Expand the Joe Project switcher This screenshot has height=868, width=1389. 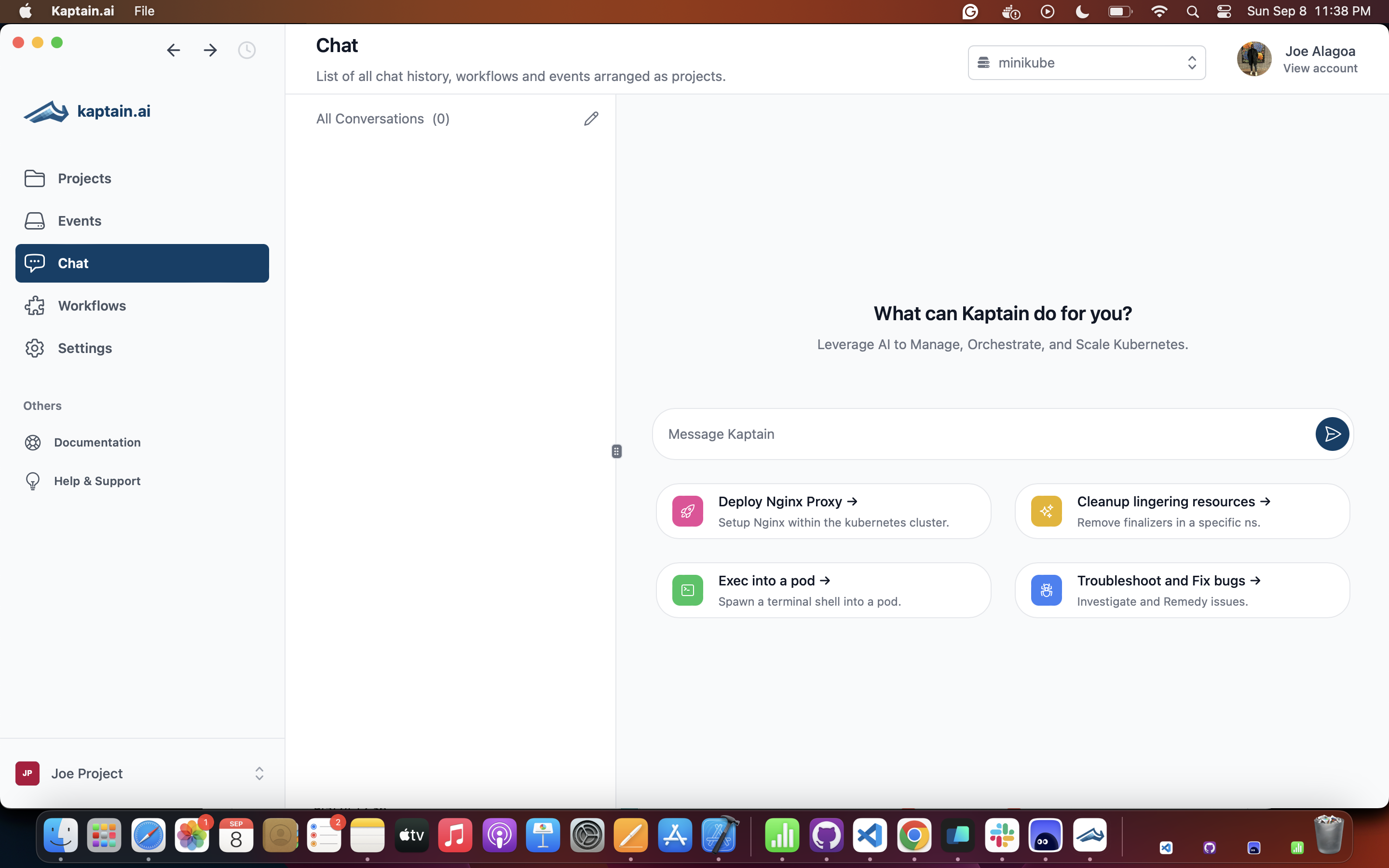pos(259,773)
